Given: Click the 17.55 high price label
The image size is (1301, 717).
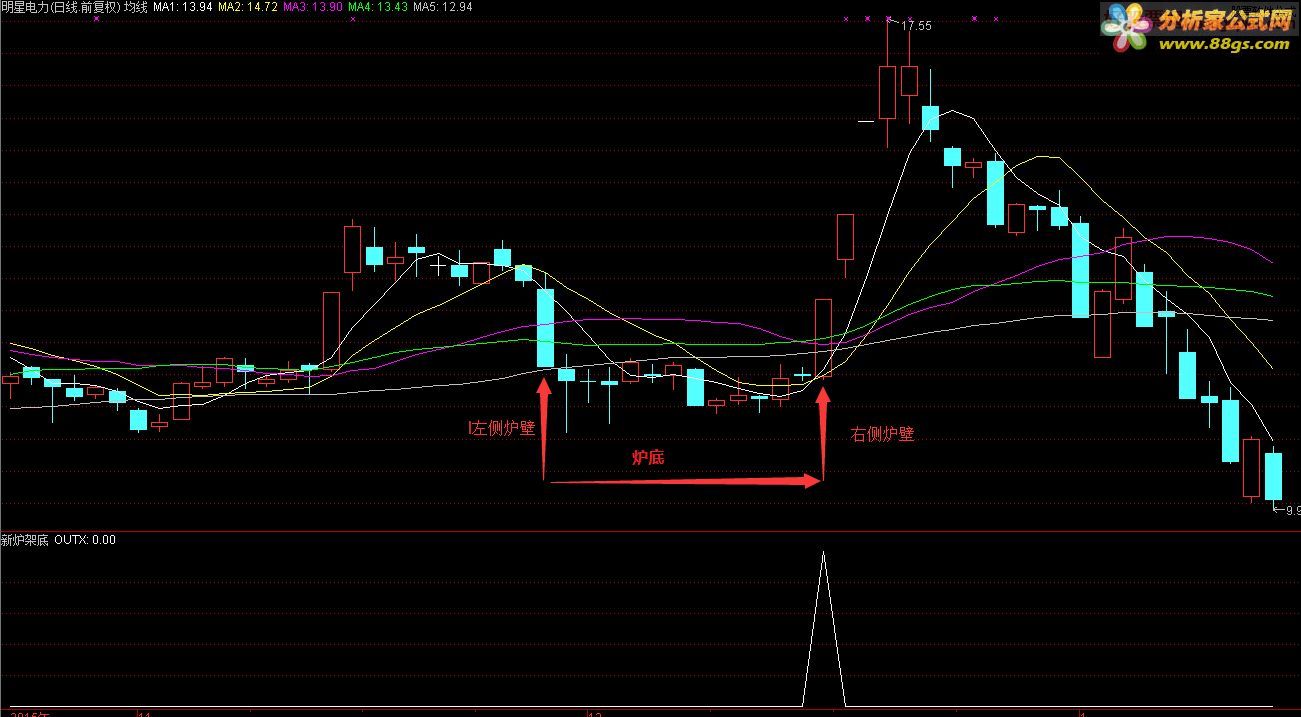Looking at the screenshot, I should [916, 26].
